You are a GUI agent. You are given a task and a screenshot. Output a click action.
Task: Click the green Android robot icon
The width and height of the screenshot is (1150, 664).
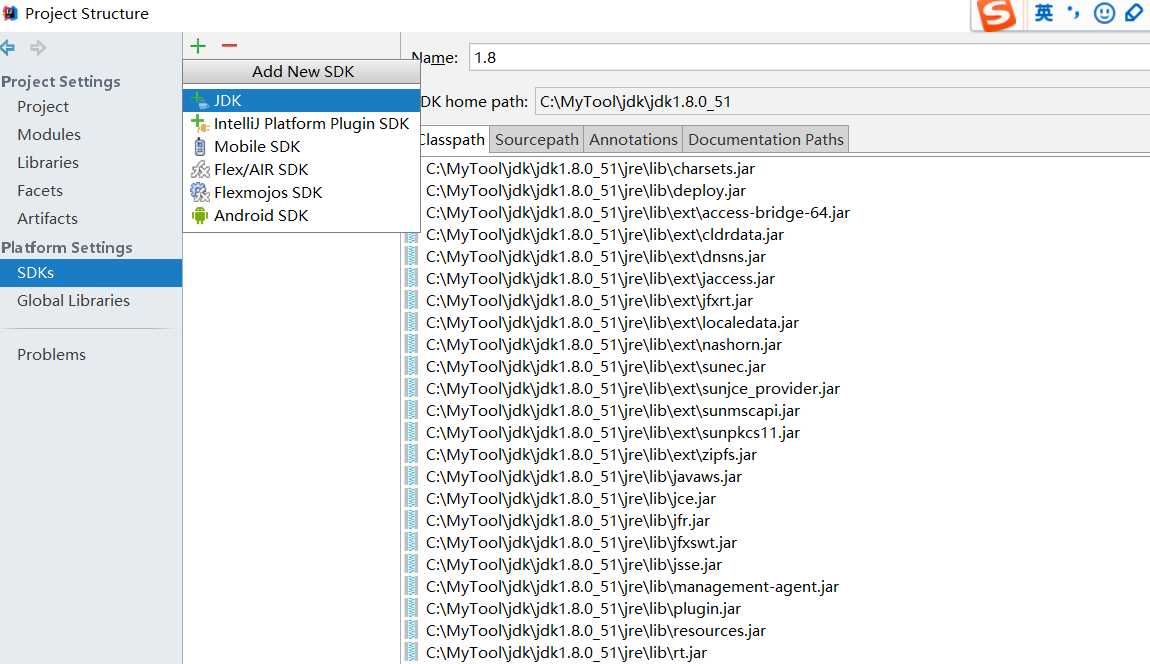(x=199, y=216)
